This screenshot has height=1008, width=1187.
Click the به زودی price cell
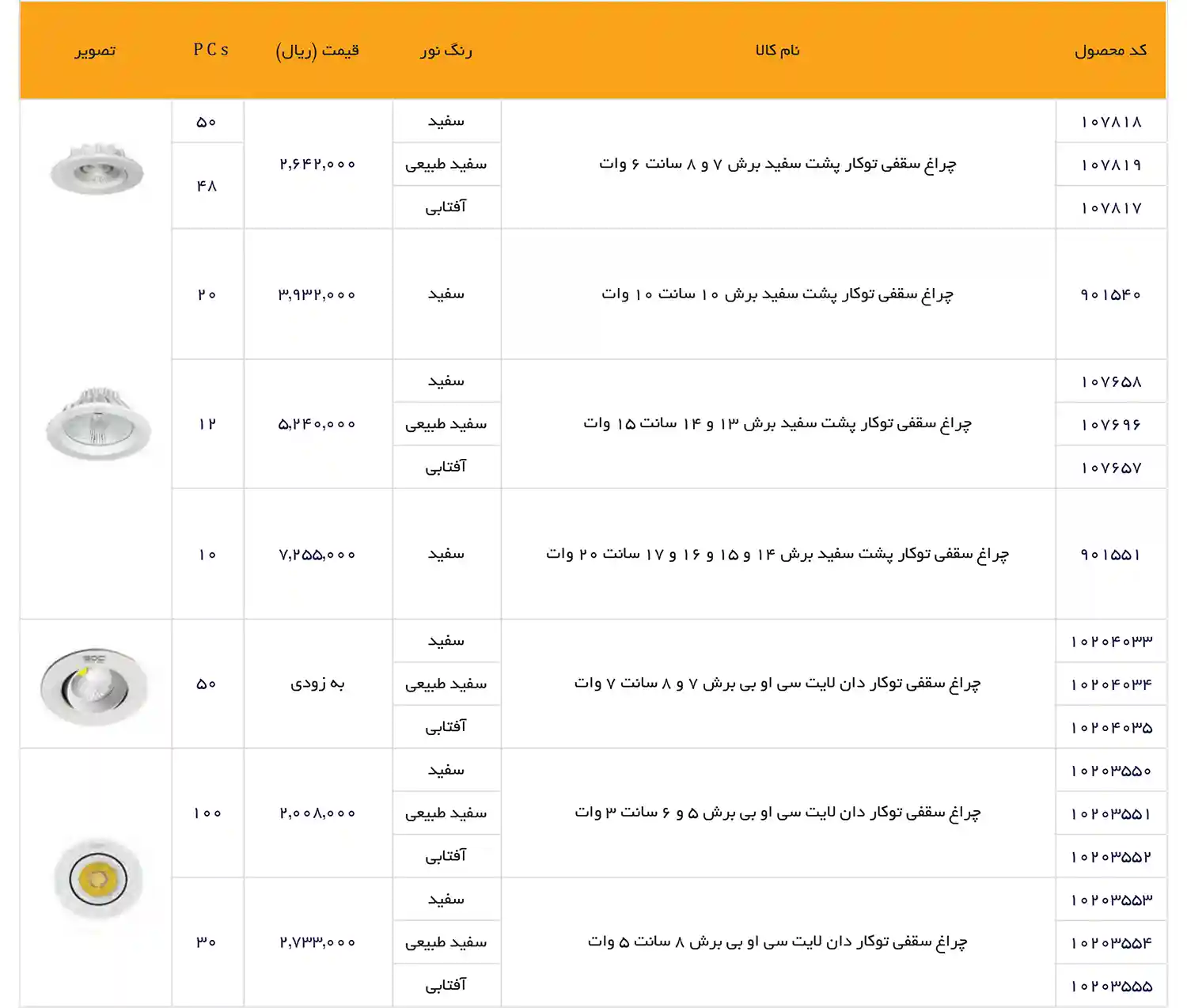pos(317,683)
